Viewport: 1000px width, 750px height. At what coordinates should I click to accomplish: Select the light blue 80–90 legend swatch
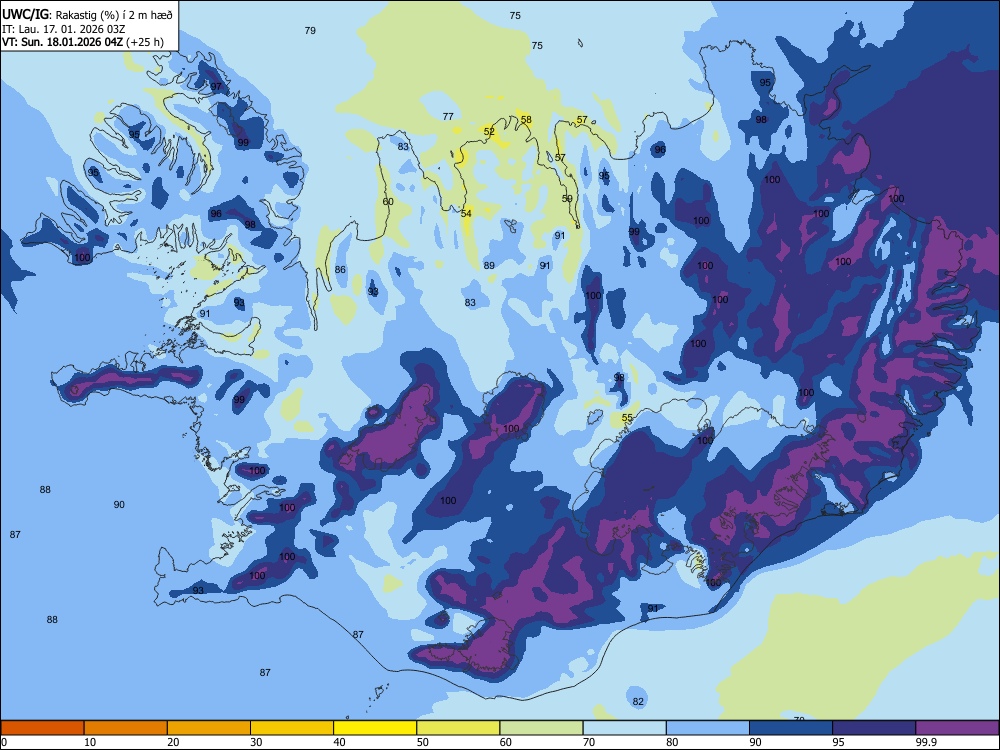pyautogui.click(x=708, y=728)
